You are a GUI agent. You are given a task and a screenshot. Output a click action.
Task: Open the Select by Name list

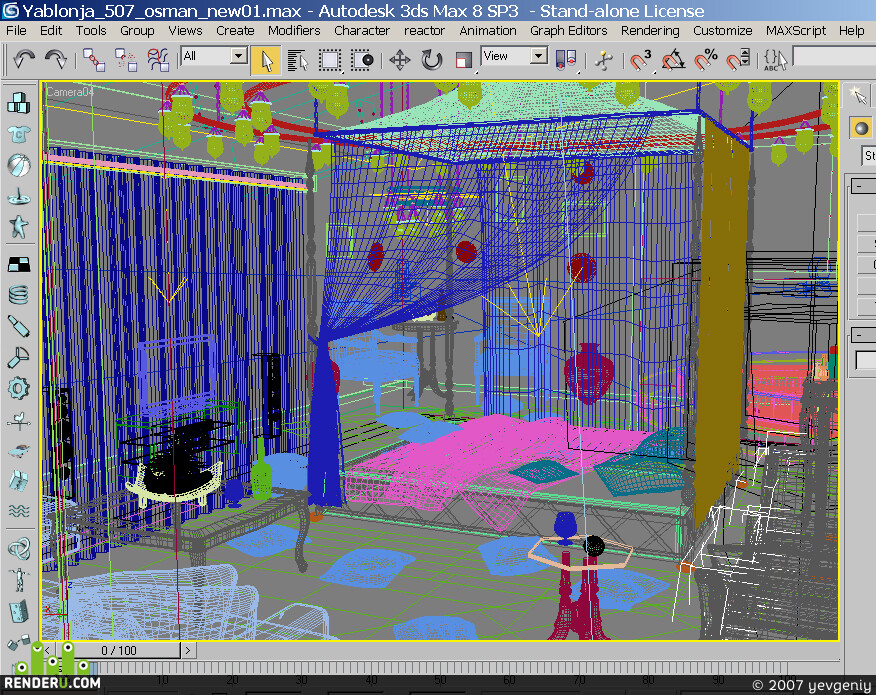[298, 60]
